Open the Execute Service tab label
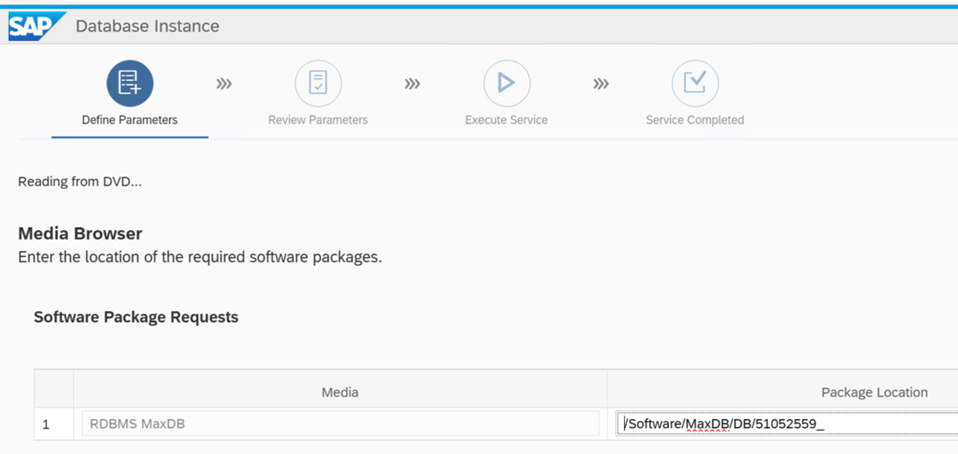Screen dimensions: 958x454 click(x=506, y=120)
